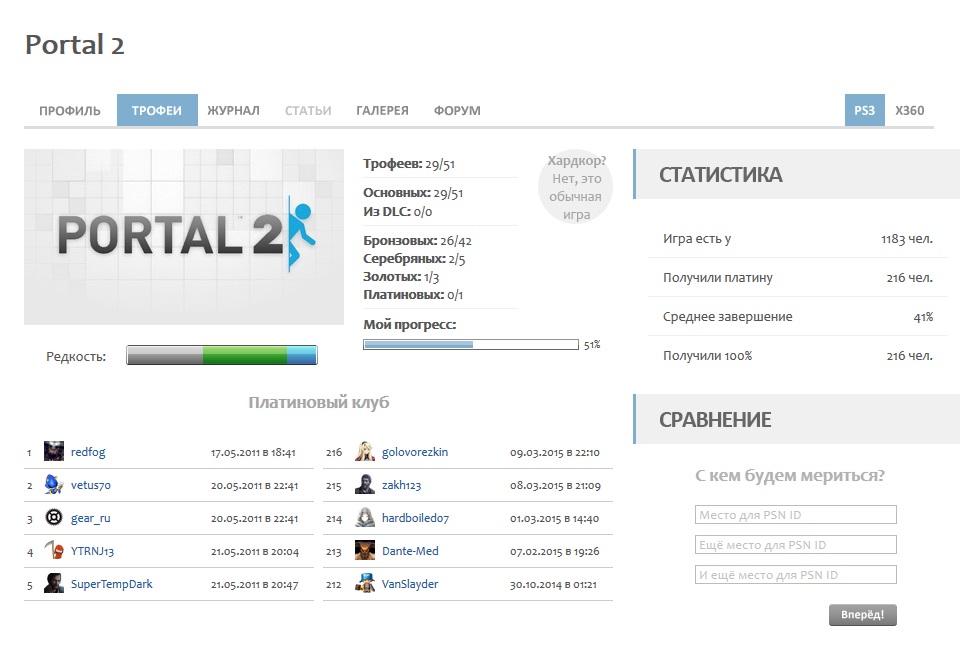Viewport: 961px width, 667px height.
Task: Select the X360 platform toggle
Action: [x=909, y=111]
